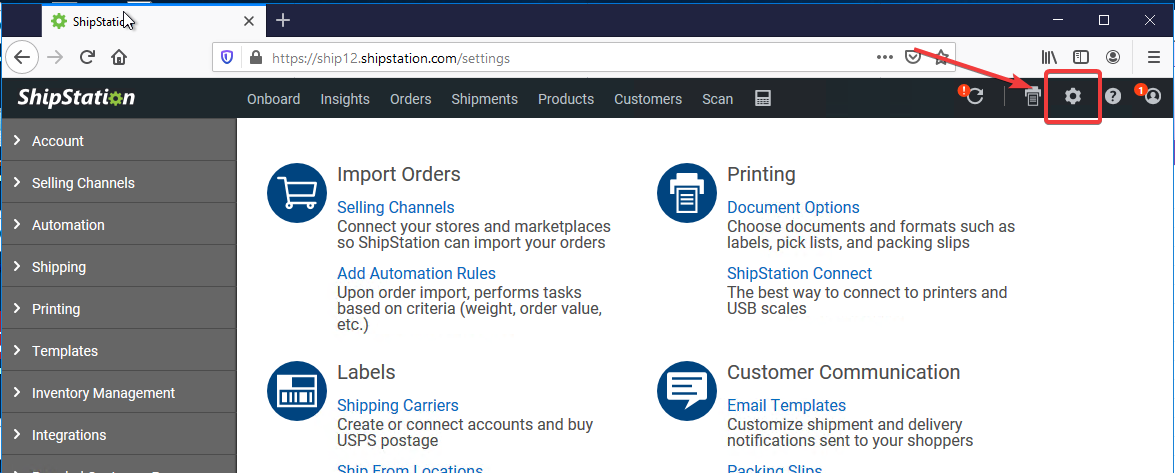Toggle the Firefox sidebar icon
This screenshot has height=473, width=1175.
(x=1081, y=58)
